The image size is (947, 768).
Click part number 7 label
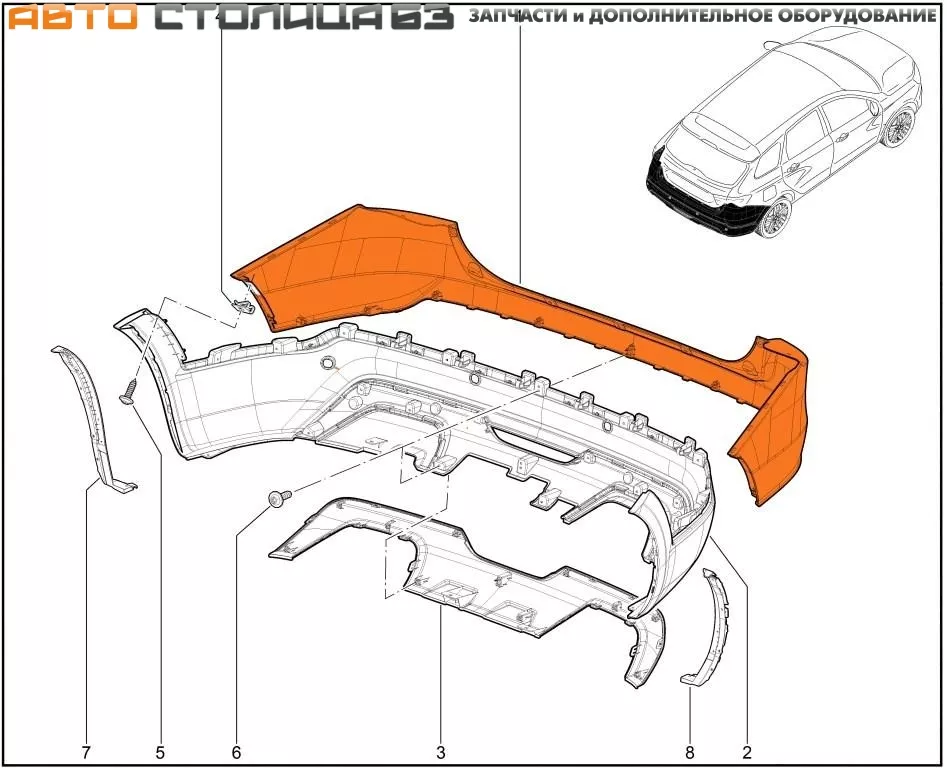pos(86,751)
